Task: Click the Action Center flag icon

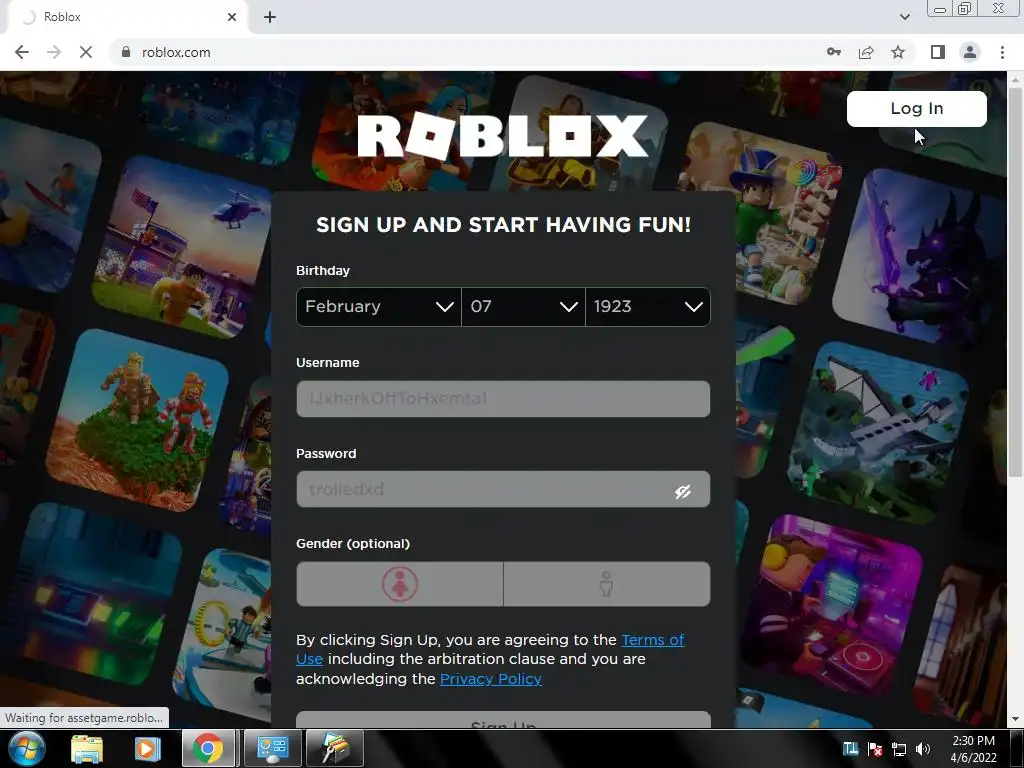Action: (x=875, y=749)
